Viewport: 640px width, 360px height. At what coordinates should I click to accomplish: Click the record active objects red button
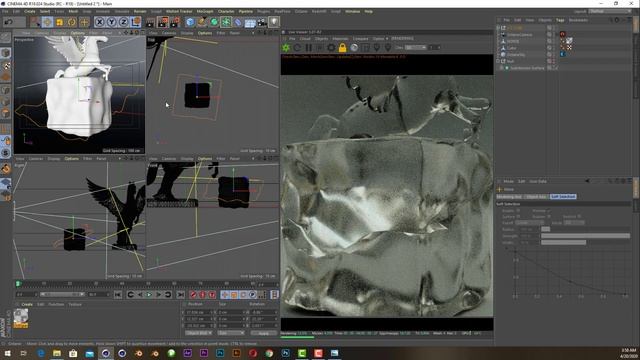point(193,294)
